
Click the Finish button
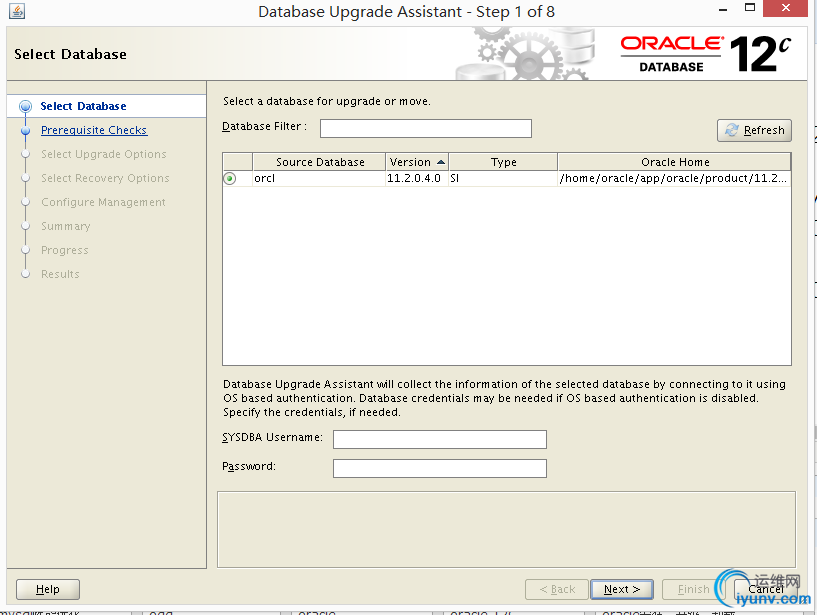pos(694,589)
